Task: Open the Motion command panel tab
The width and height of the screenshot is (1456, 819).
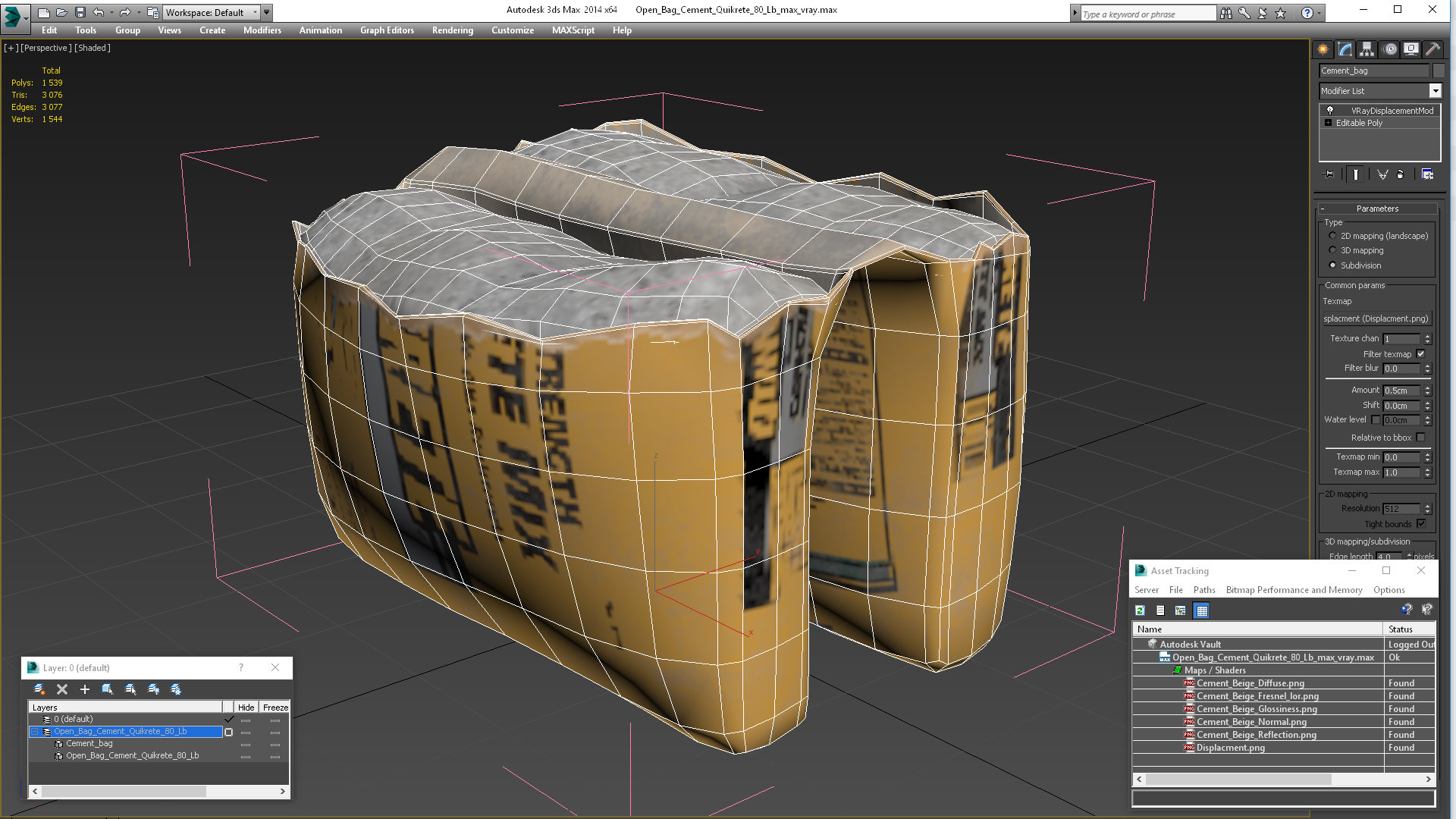Action: coord(1390,49)
